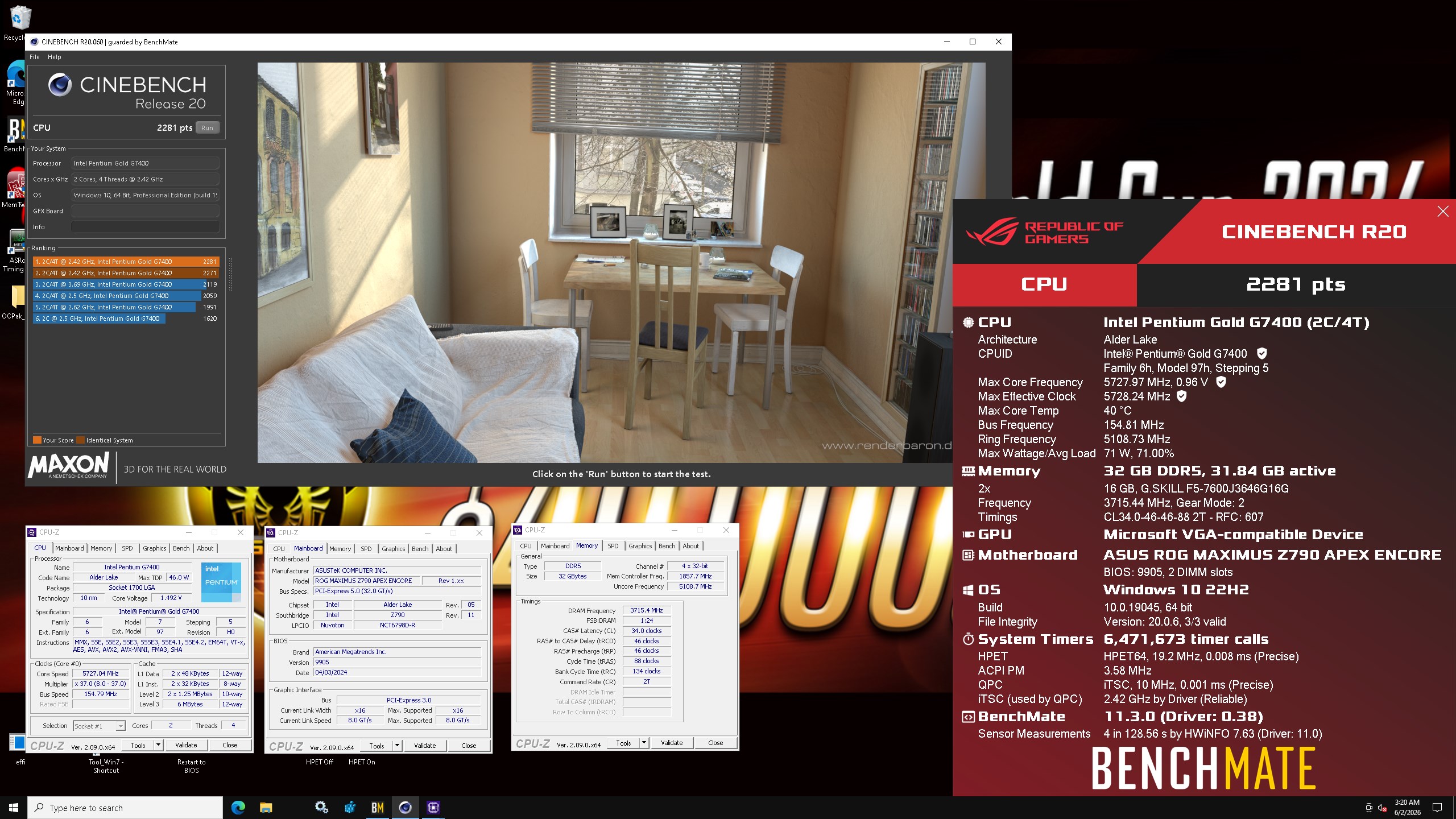Image resolution: width=1456 pixels, height=819 pixels.
Task: Click the Run button next to CPU score
Action: click(x=207, y=128)
